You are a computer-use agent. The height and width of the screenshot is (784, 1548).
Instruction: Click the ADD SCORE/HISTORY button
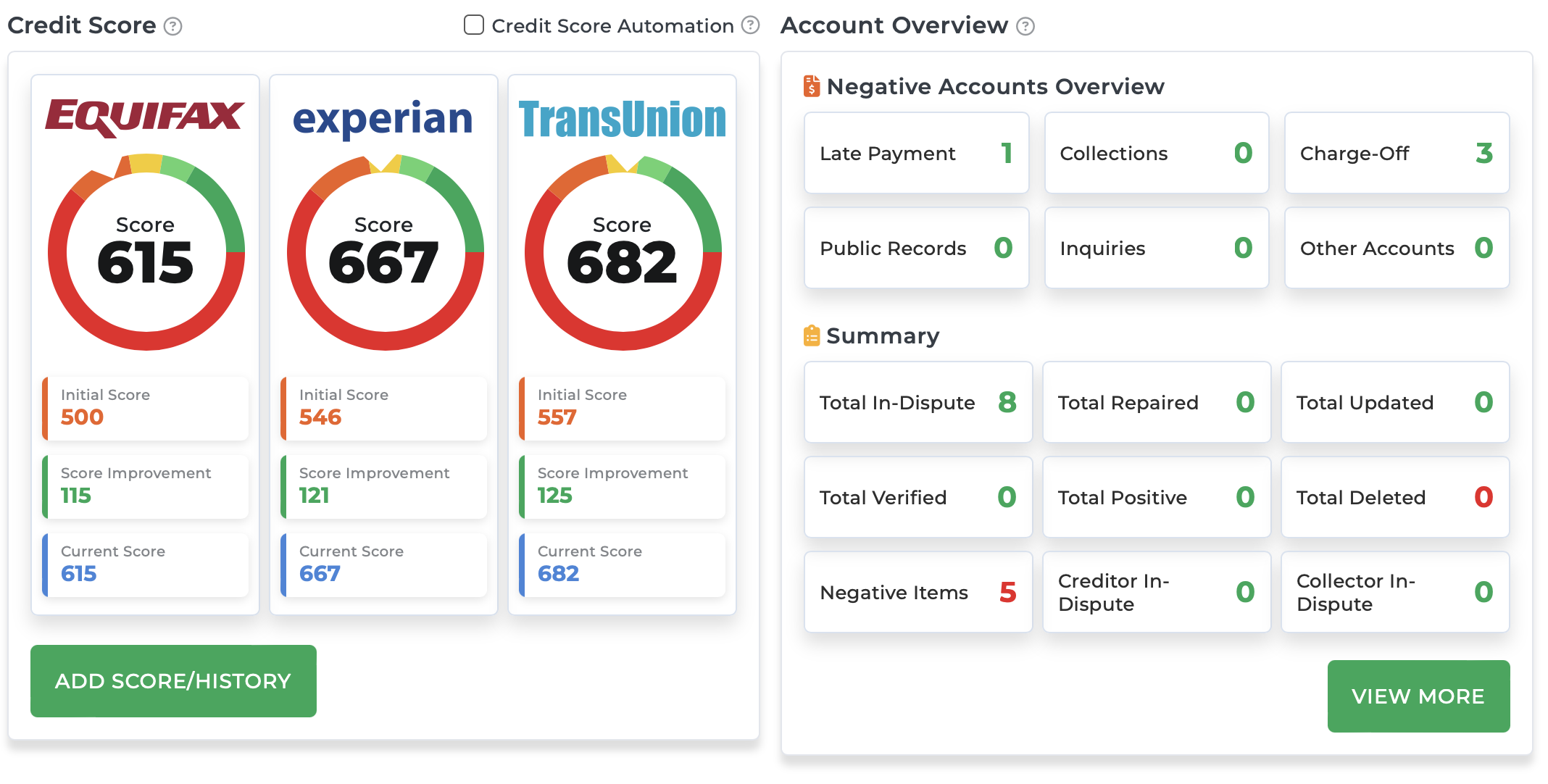(173, 681)
